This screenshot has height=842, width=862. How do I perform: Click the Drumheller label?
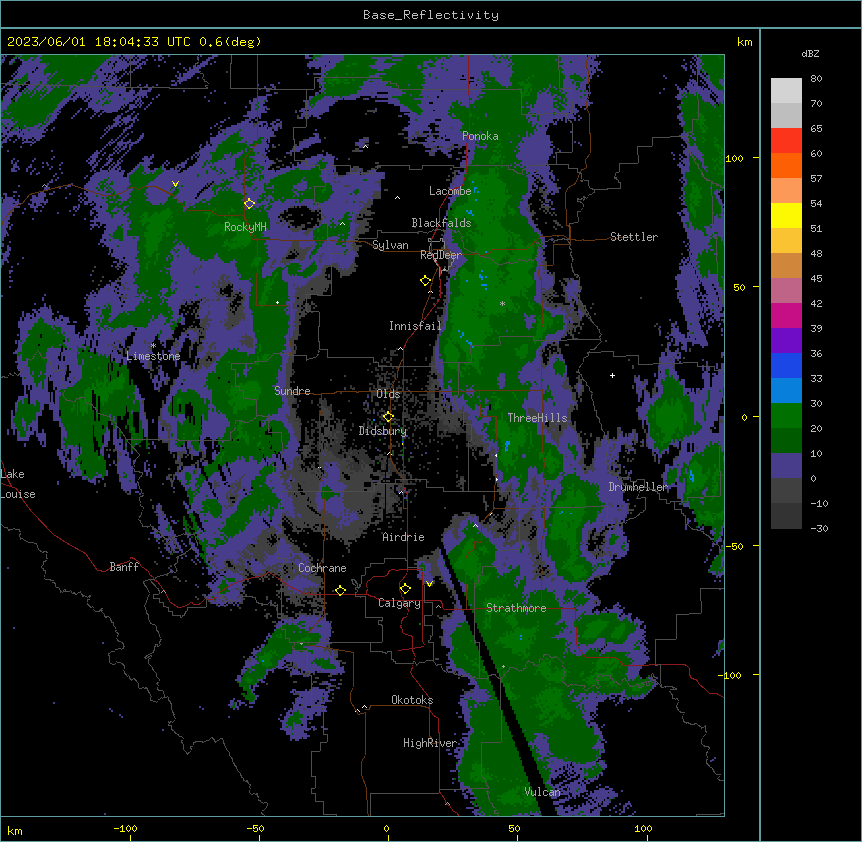(638, 487)
